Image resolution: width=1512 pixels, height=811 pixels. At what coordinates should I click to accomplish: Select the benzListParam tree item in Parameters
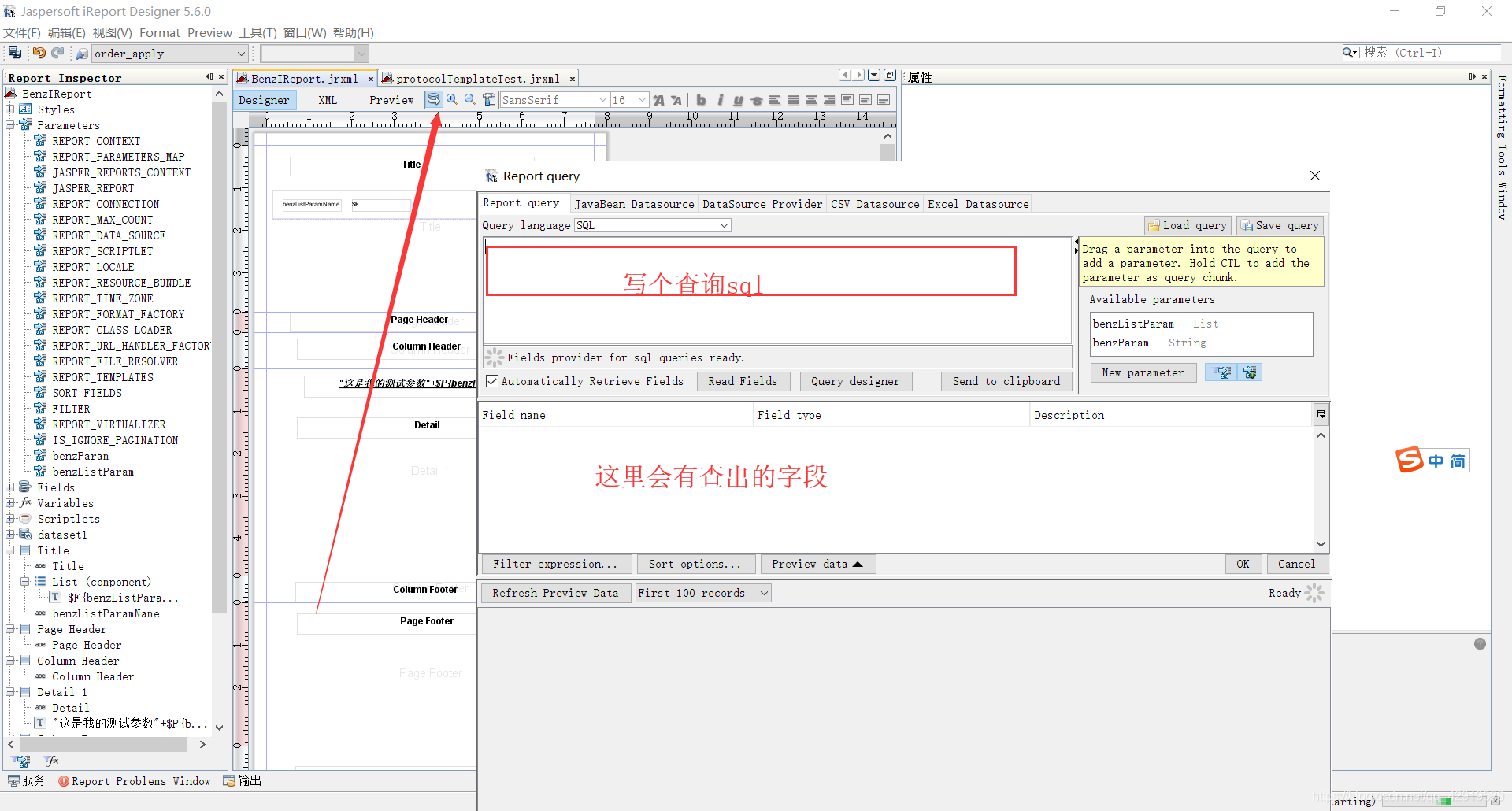(x=92, y=472)
